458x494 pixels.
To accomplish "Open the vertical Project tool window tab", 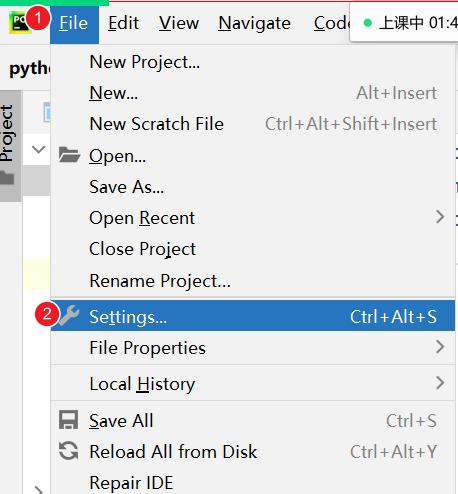I will (x=7, y=133).
